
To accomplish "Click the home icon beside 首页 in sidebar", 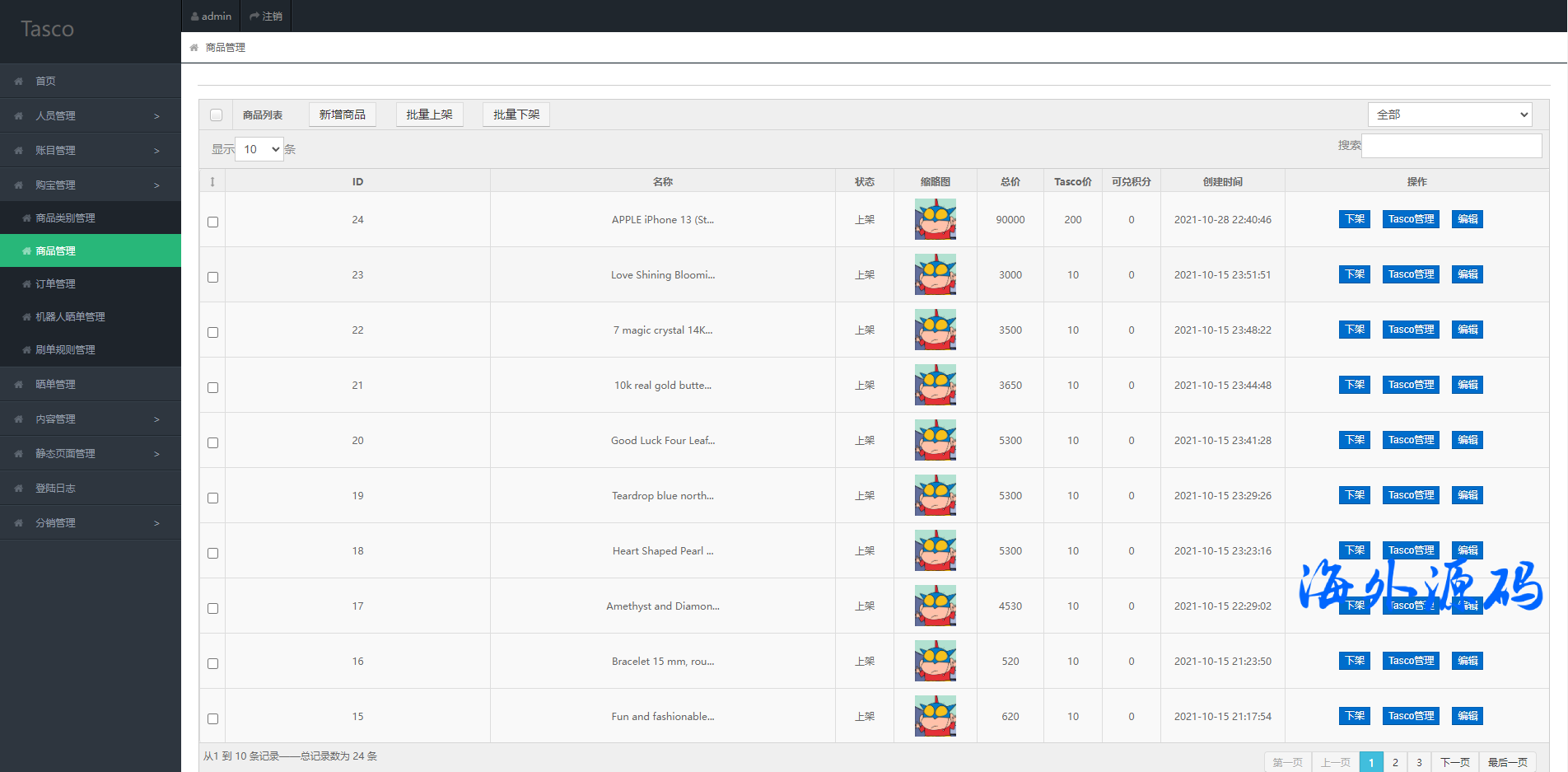I will 18,82.
